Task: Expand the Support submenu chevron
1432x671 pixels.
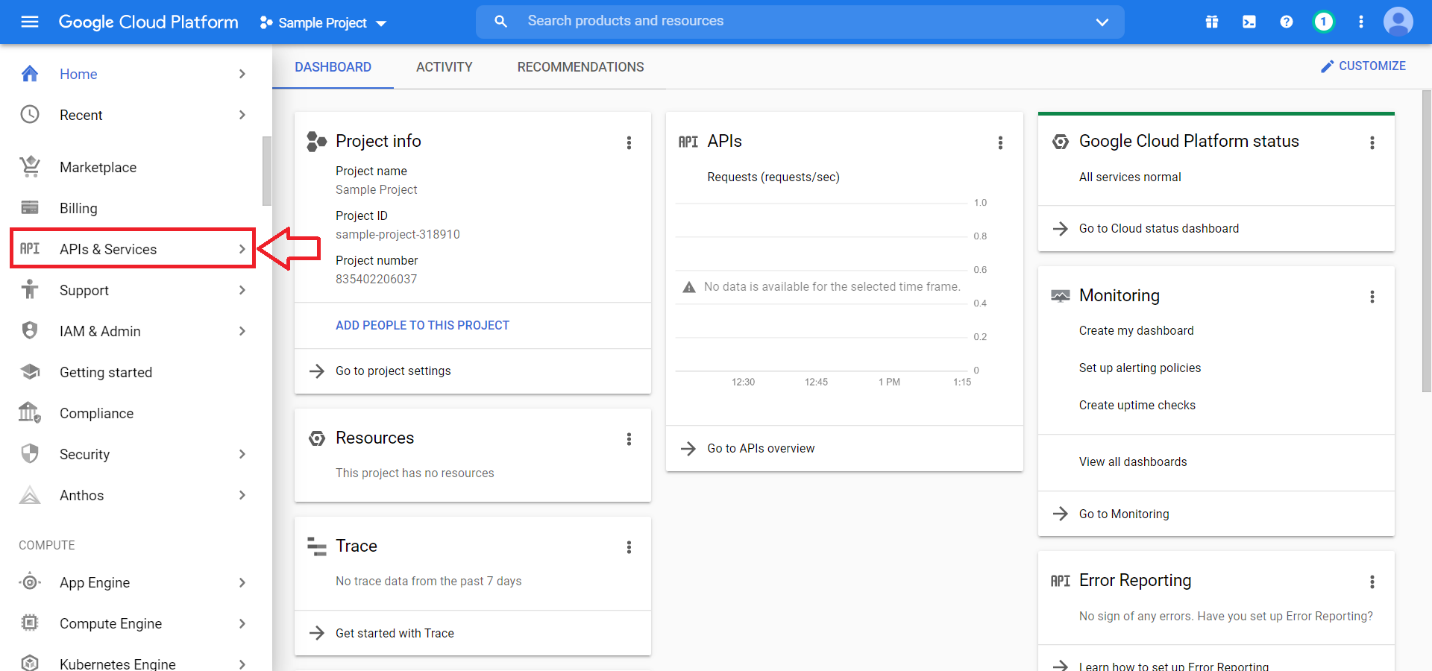Action: 242,290
